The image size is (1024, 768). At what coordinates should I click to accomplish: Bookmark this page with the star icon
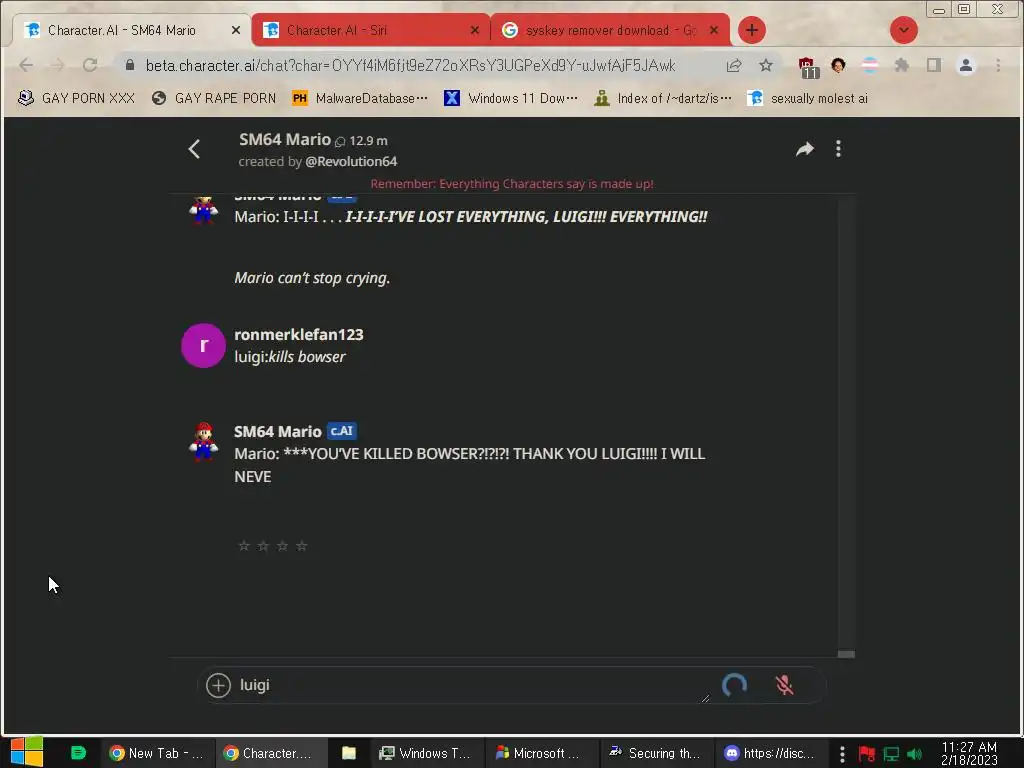point(766,65)
